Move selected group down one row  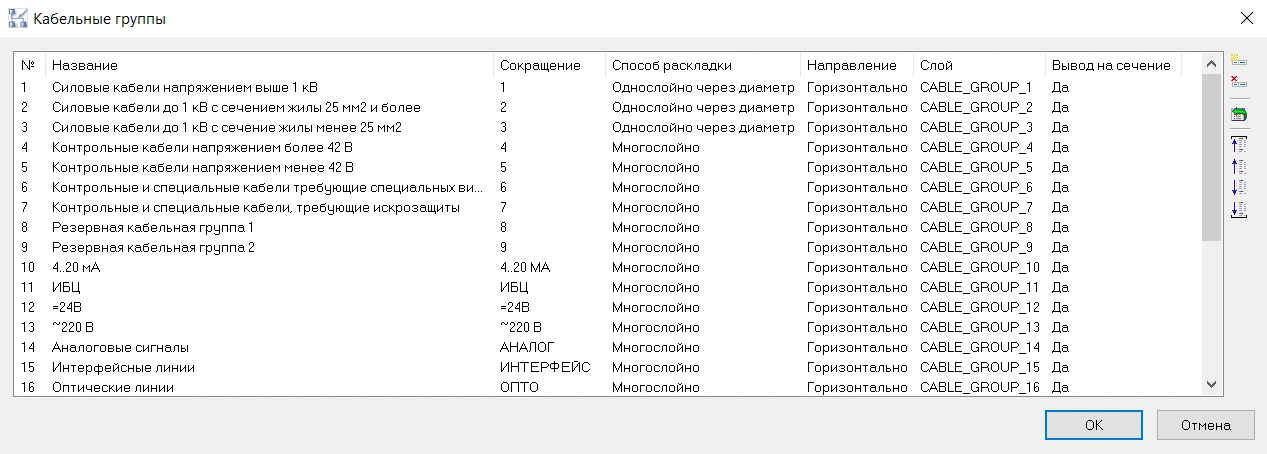coord(1239,187)
